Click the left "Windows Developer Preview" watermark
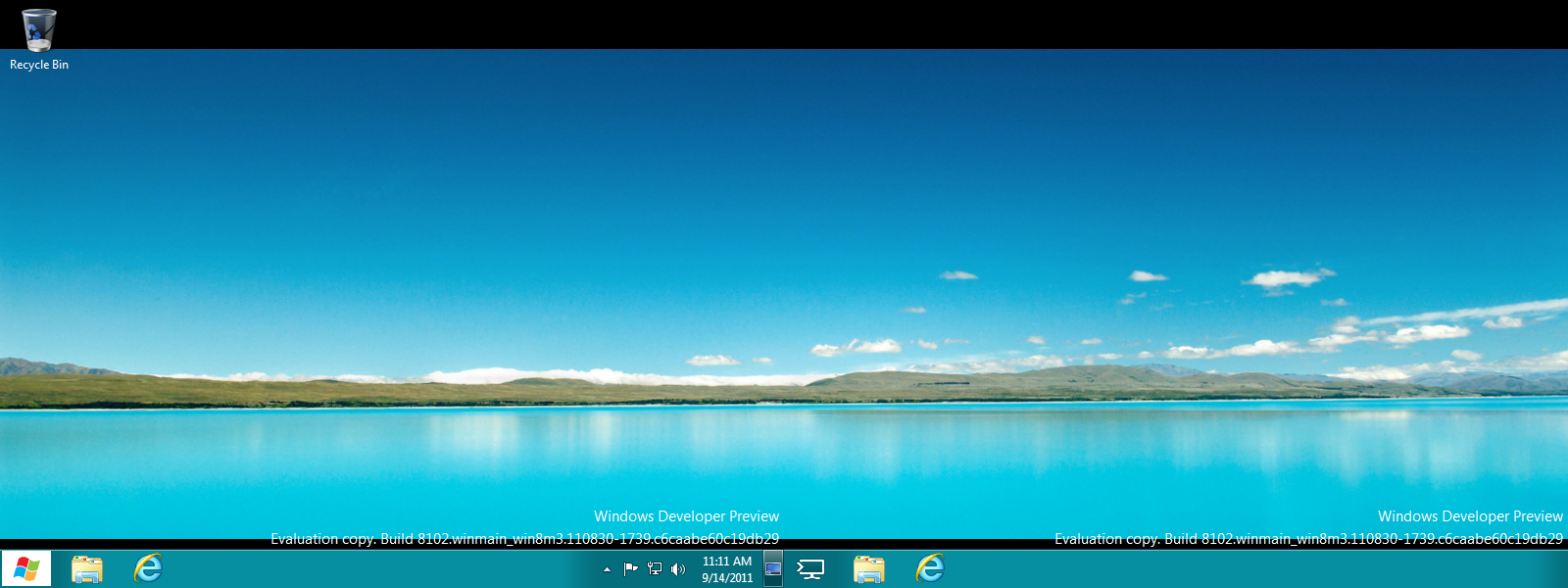Screen dimensions: 1568x588 (686, 516)
